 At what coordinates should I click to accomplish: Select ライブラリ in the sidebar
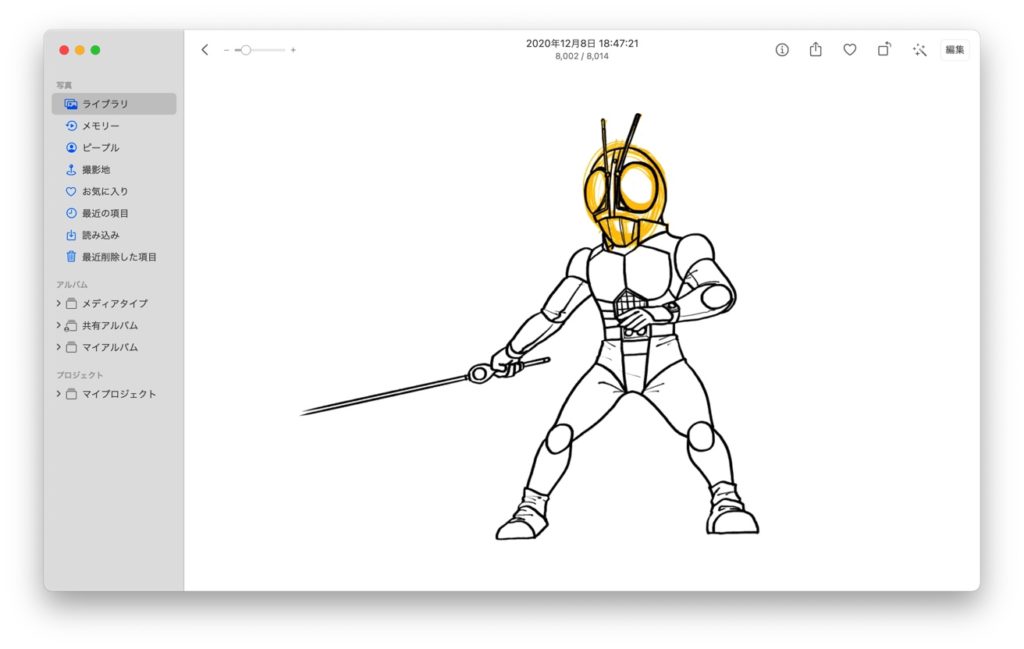114,104
